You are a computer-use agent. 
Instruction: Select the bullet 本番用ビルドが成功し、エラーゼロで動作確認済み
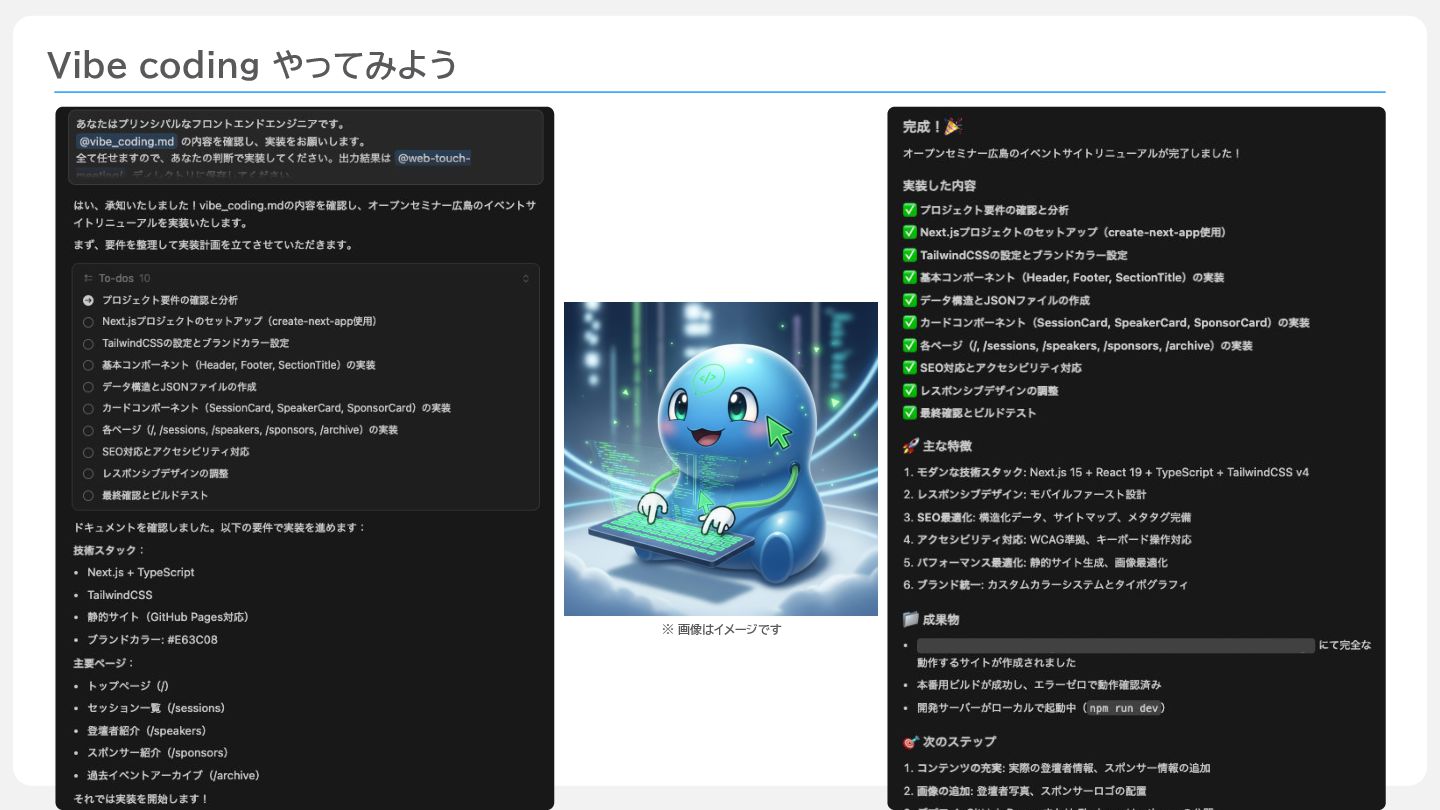tap(1039, 686)
